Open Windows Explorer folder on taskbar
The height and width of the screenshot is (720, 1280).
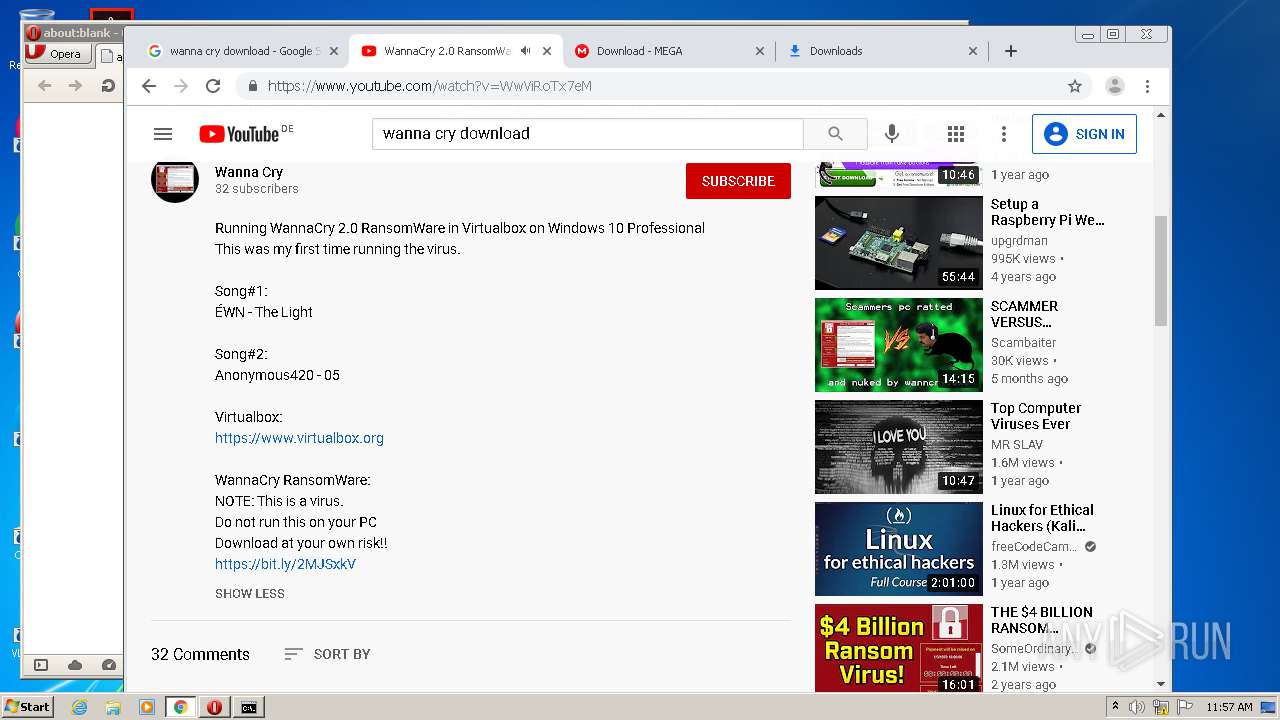tap(113, 707)
